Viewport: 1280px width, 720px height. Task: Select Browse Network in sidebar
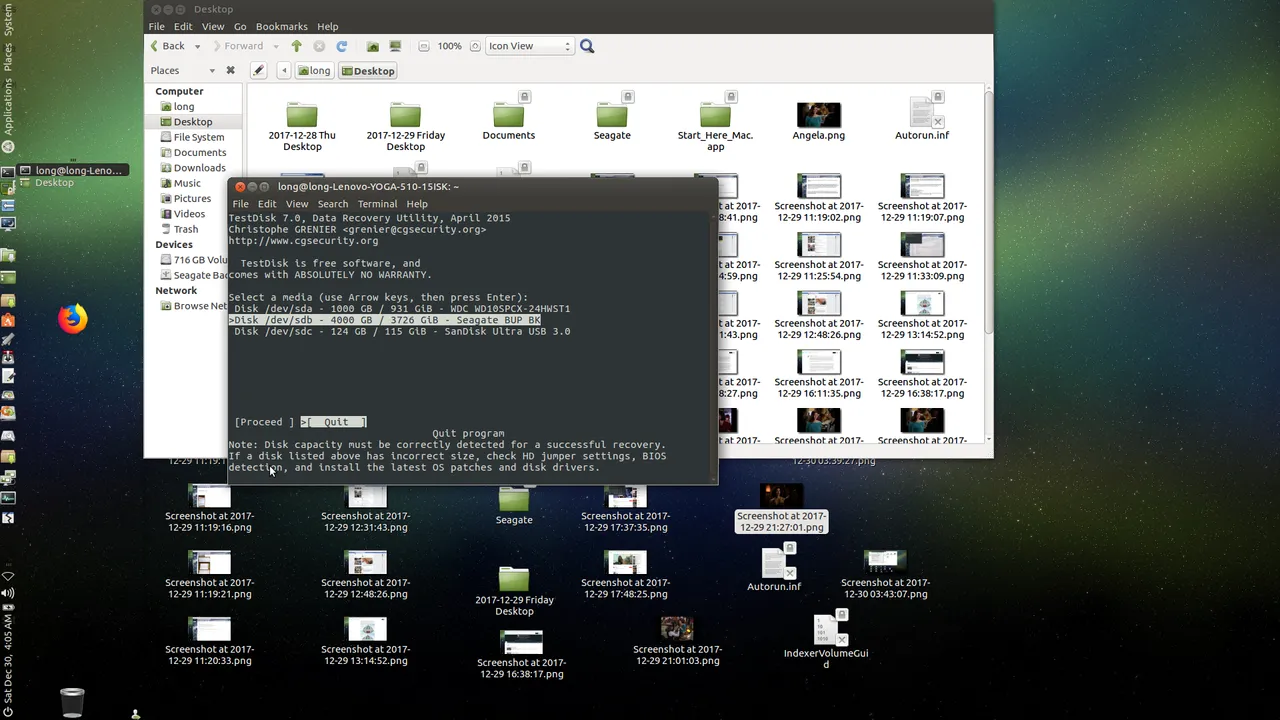tap(193, 306)
